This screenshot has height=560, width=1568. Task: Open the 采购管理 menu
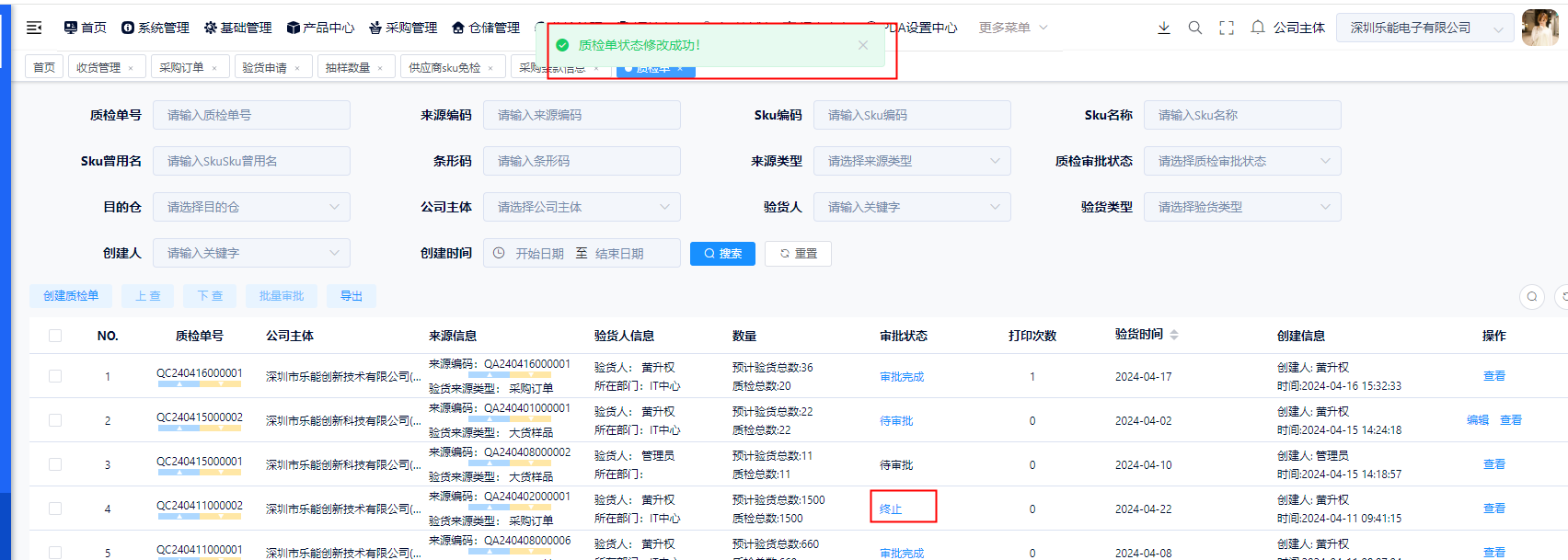click(403, 28)
